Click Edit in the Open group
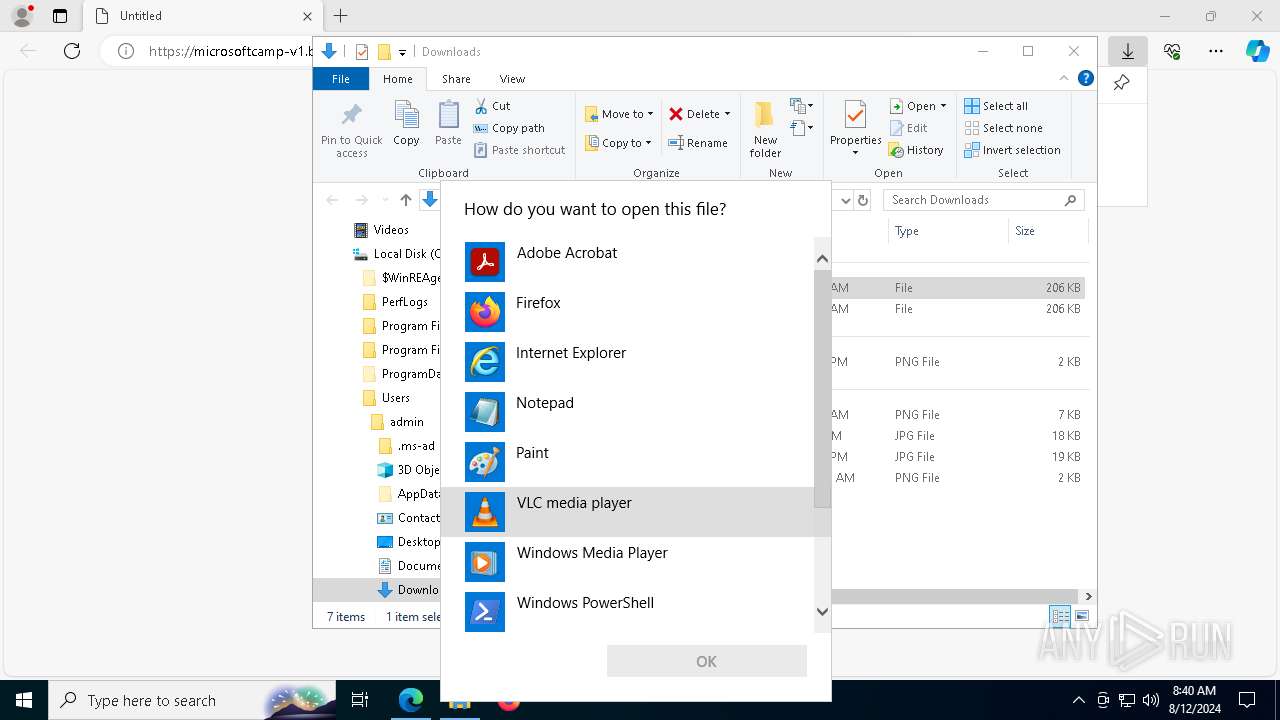 point(908,128)
